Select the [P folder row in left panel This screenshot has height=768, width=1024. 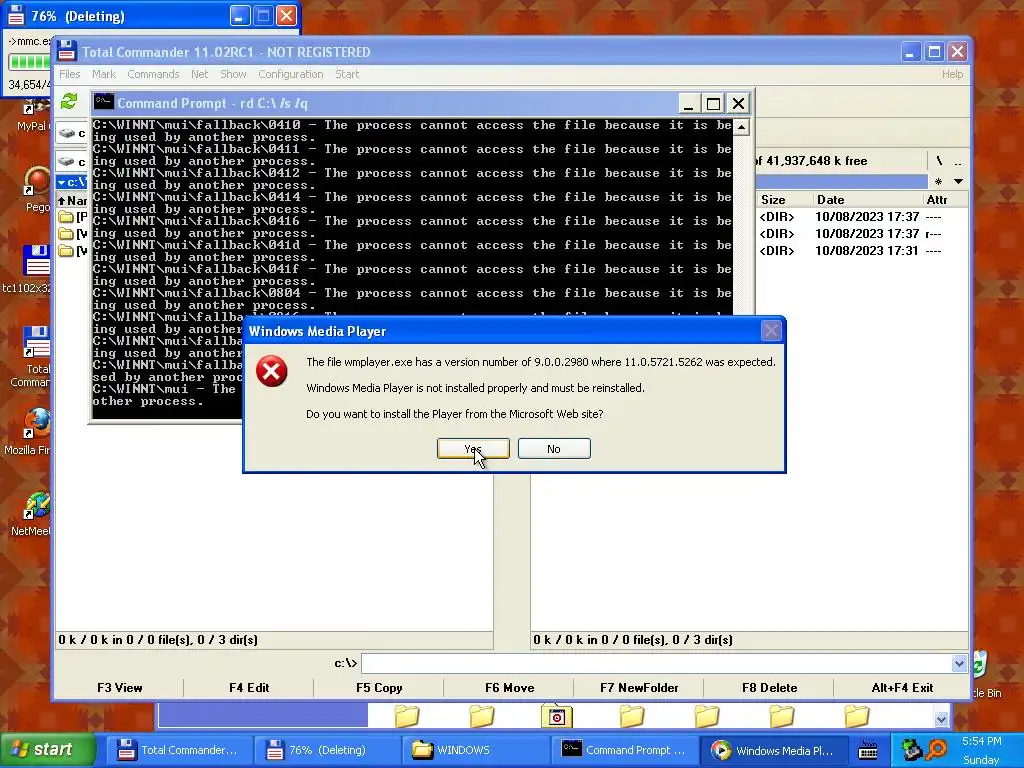(72, 217)
